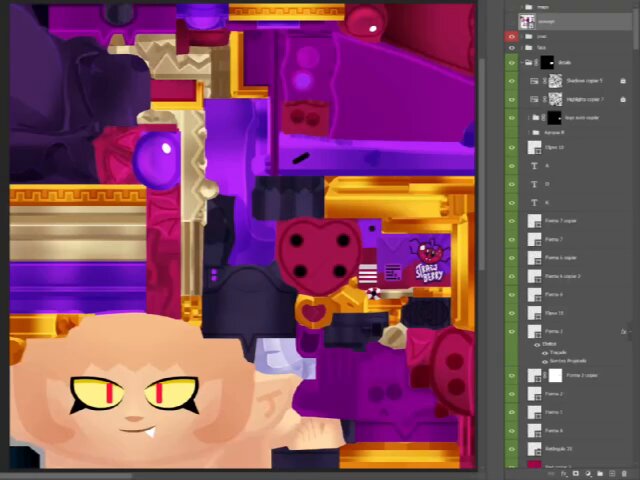This screenshot has height=480, width=640.
Task: Hide the red-marked folder layer
Action: pyautogui.click(x=511, y=37)
